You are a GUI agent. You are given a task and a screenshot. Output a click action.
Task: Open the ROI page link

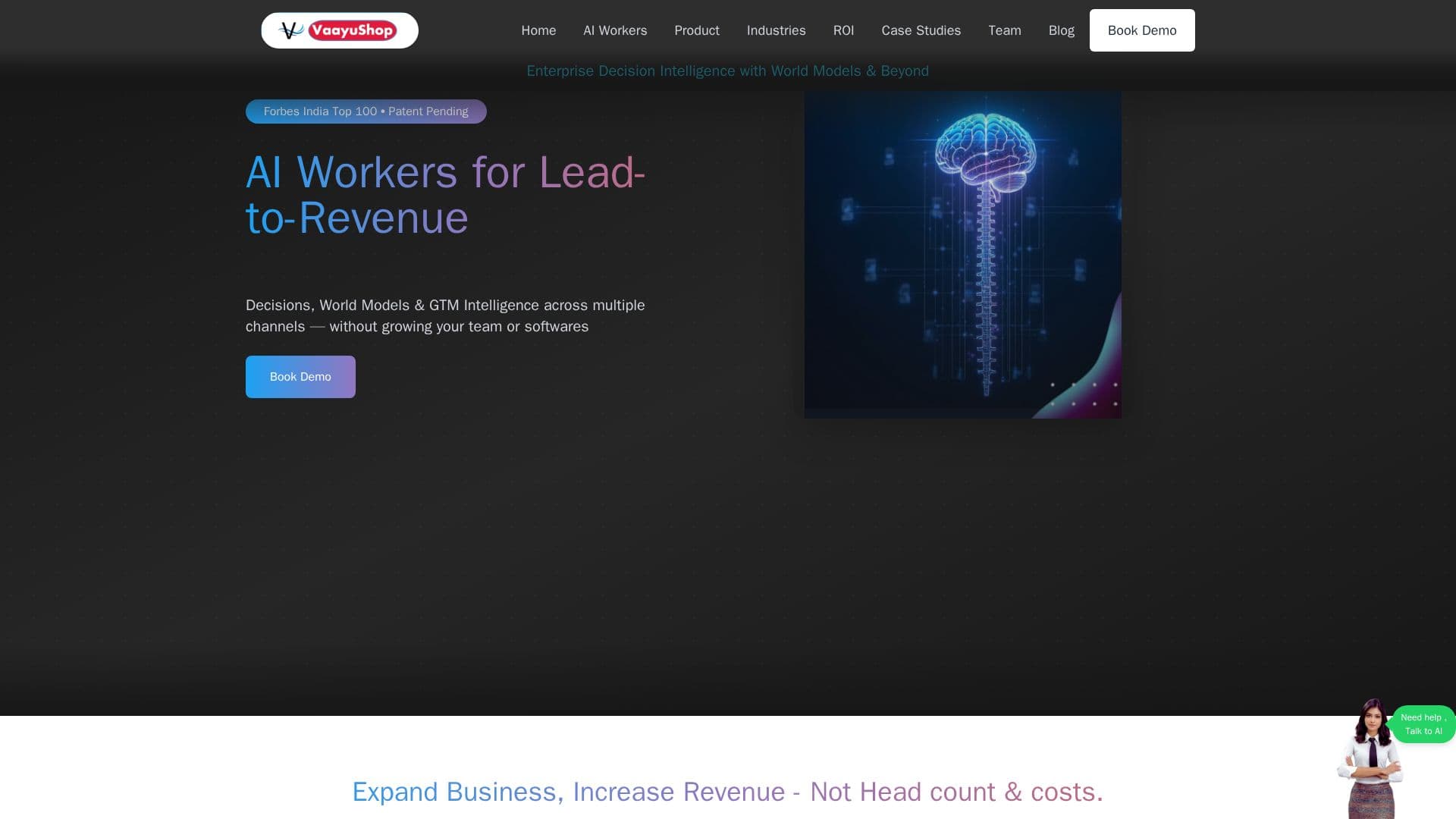pyautogui.click(x=843, y=30)
